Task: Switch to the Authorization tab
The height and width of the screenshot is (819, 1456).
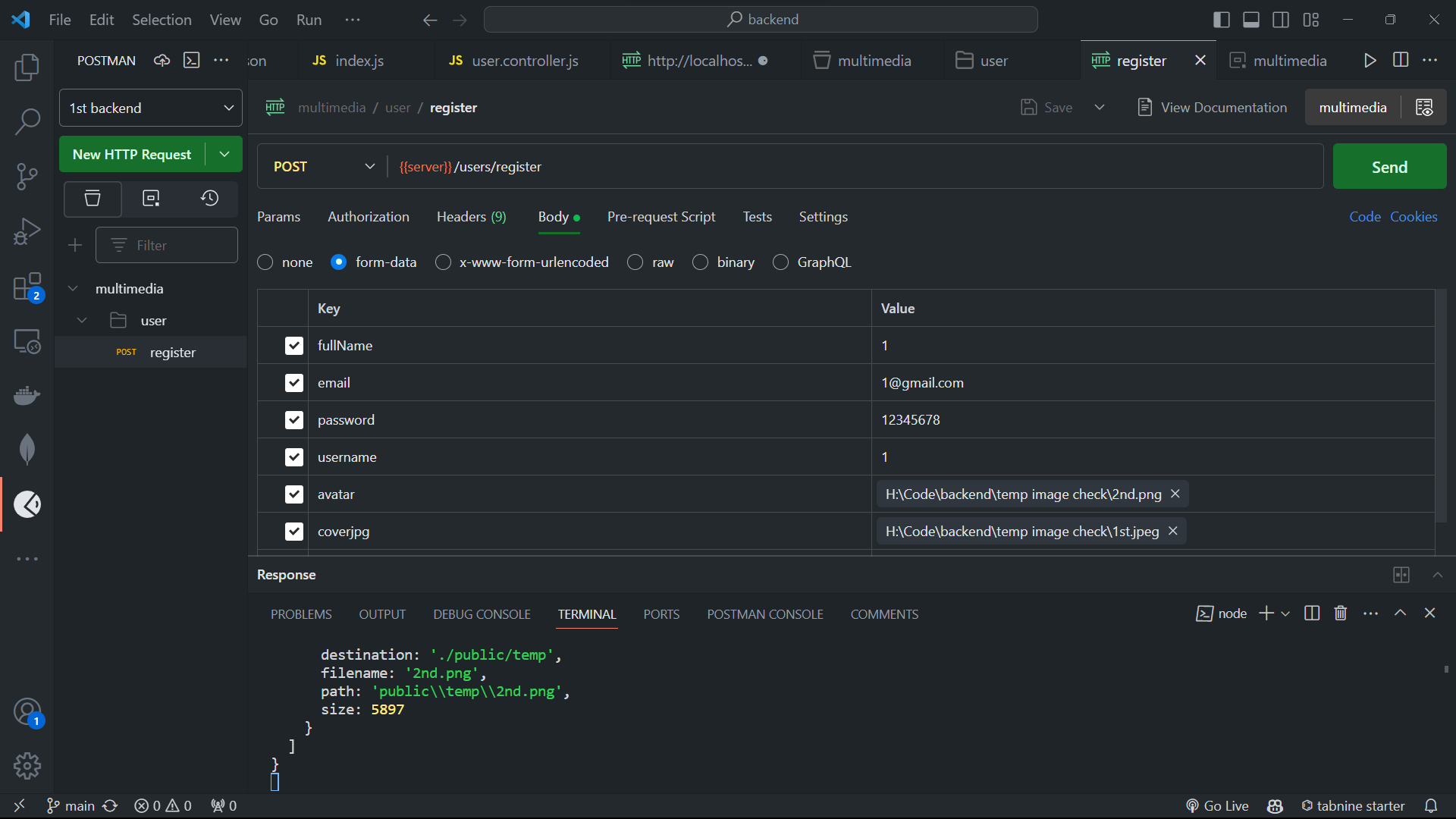Action: tap(369, 217)
